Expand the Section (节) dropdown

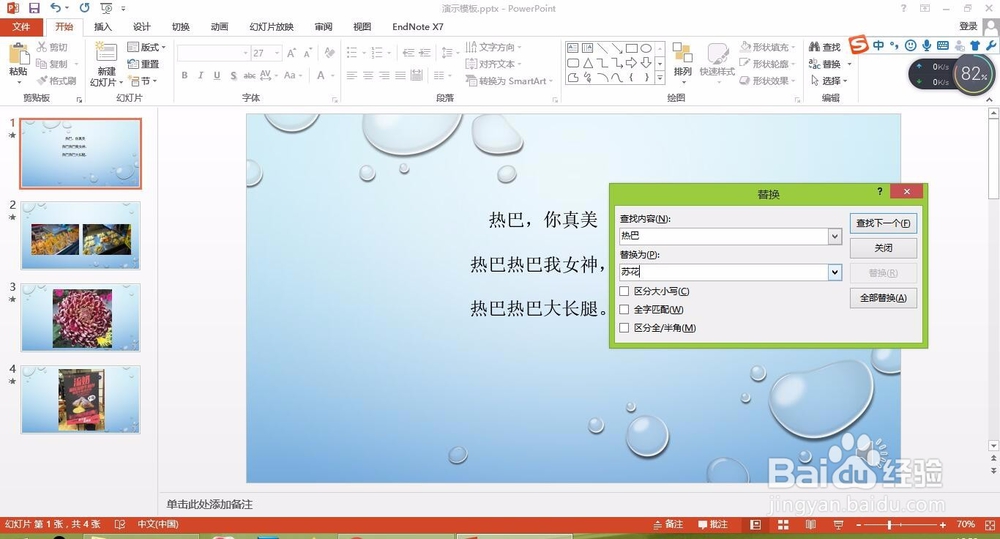(x=142, y=81)
